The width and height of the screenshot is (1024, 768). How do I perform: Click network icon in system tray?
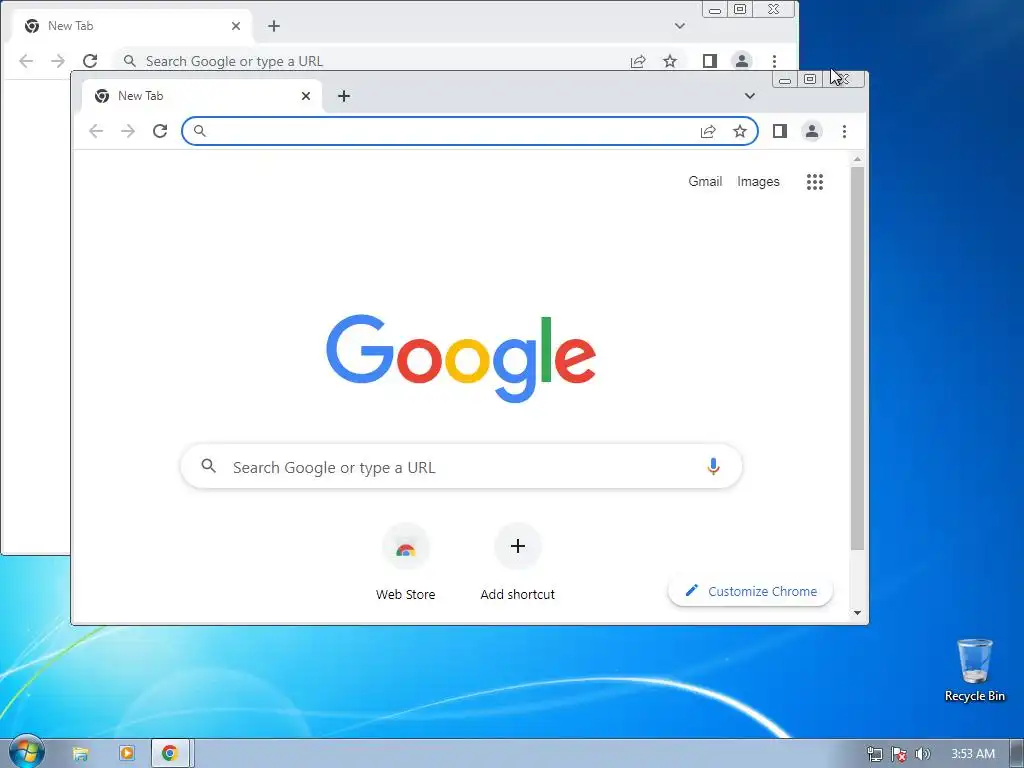click(x=874, y=754)
